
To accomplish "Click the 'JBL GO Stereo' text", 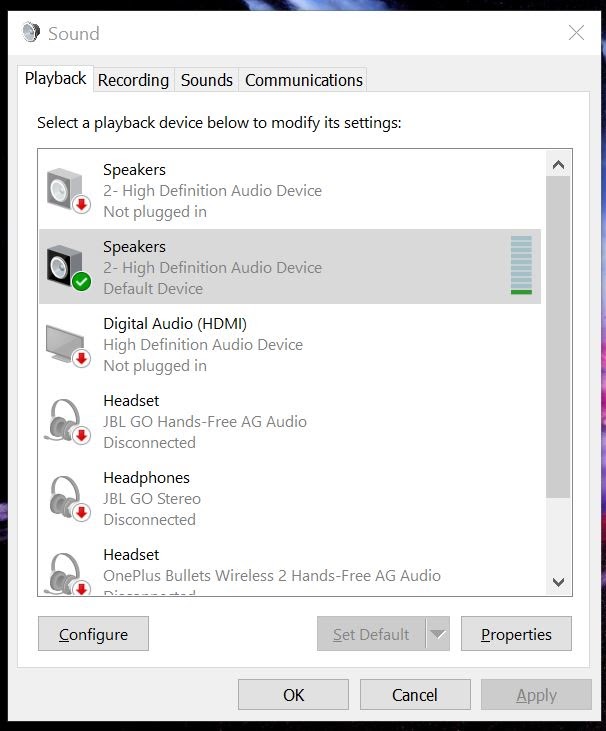I will [152, 499].
